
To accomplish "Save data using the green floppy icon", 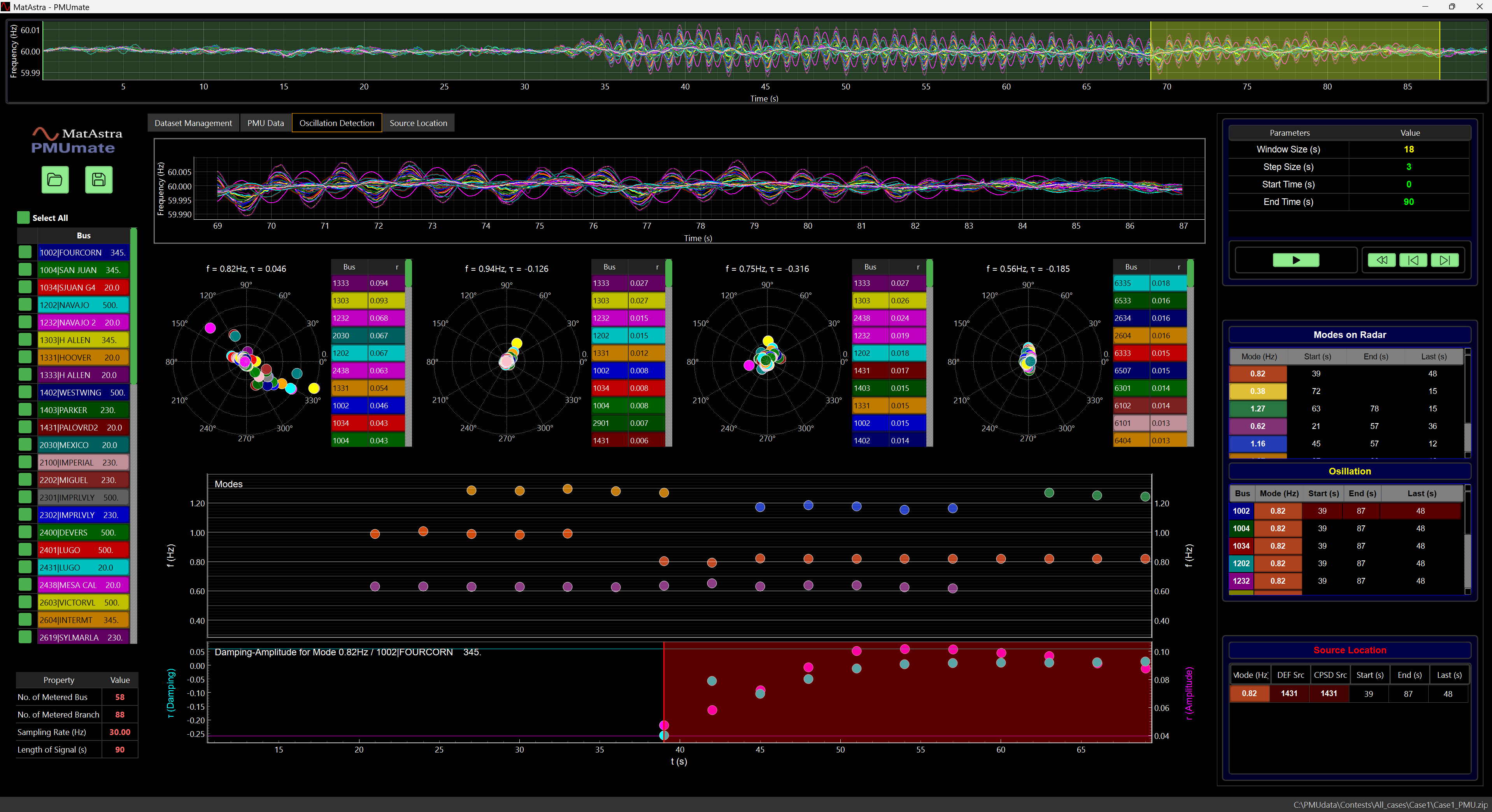I will tap(99, 179).
